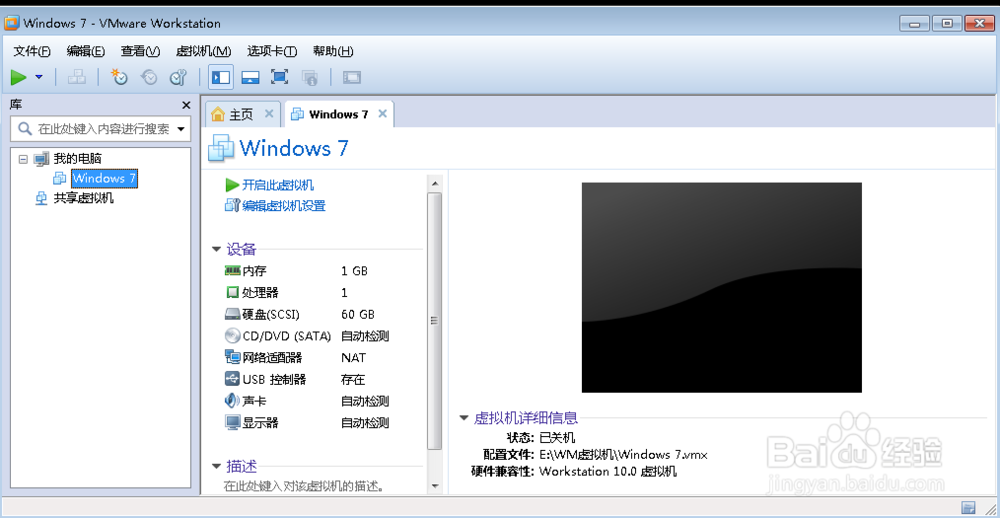The width and height of the screenshot is (1000, 518).
Task: Close the Windows 7 tab
Action: (382, 114)
